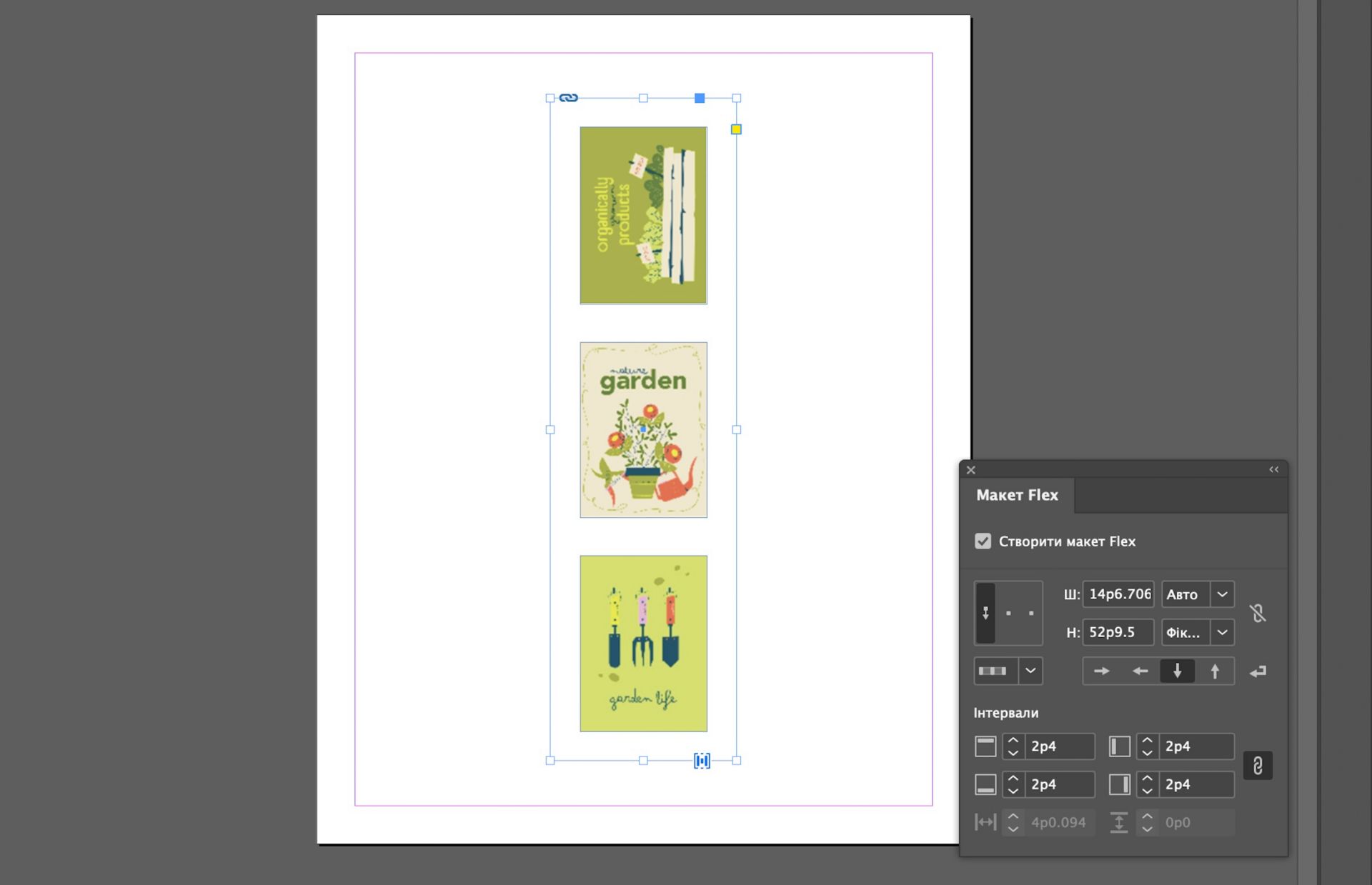This screenshot has height=885, width=1372.
Task: Set flex direction to right-to-left arrow
Action: [1140, 671]
